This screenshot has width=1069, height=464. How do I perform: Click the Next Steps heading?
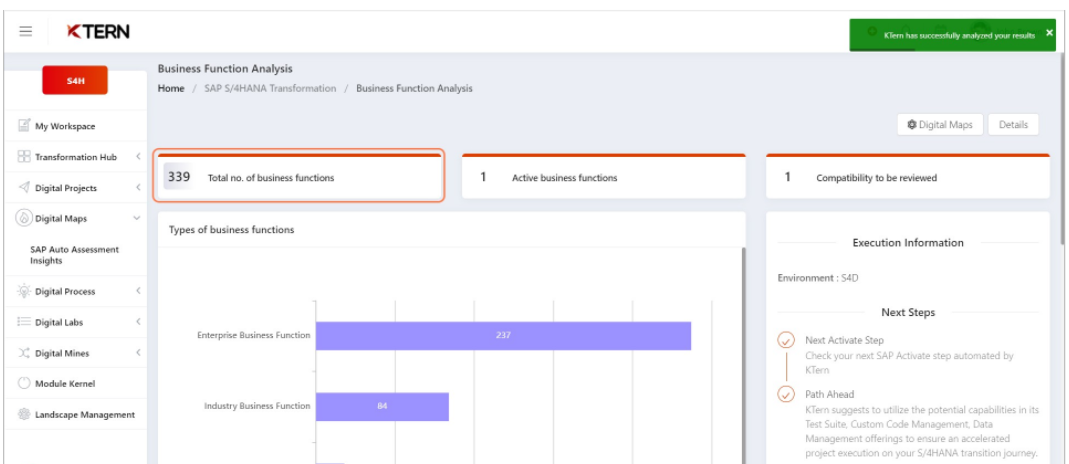908,313
